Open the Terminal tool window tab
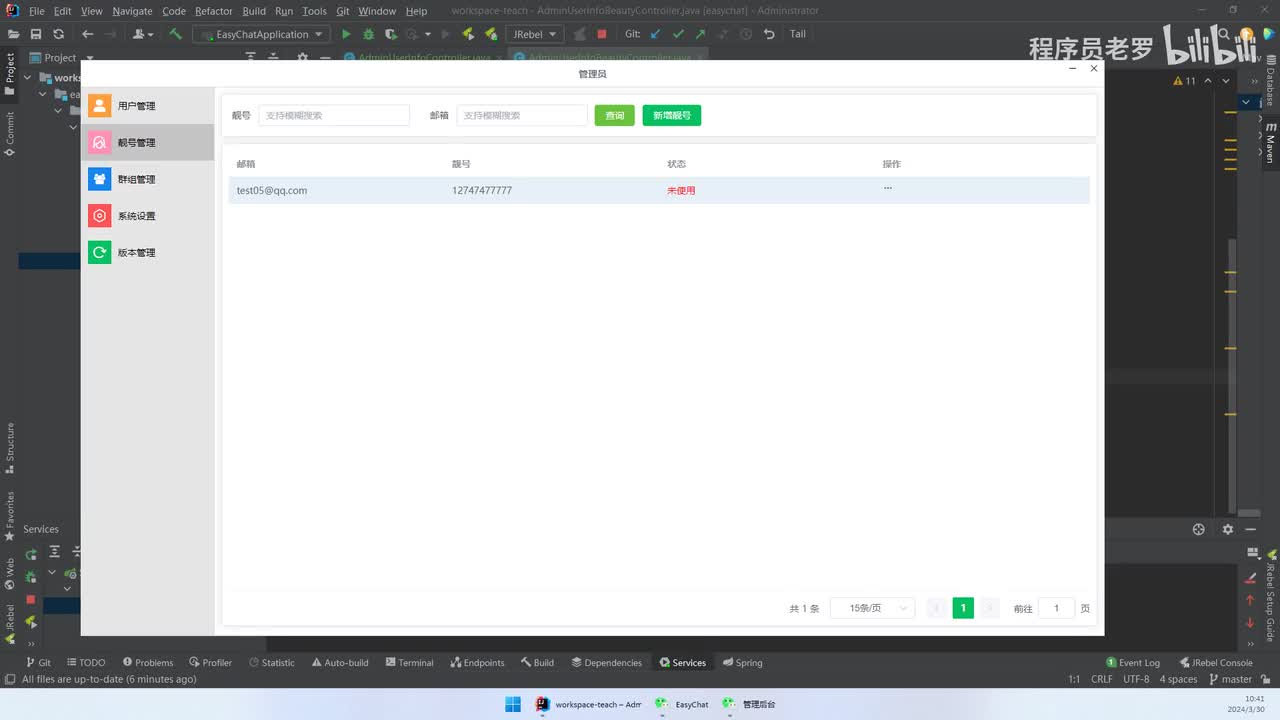Viewport: 1280px width, 720px height. tap(409, 662)
